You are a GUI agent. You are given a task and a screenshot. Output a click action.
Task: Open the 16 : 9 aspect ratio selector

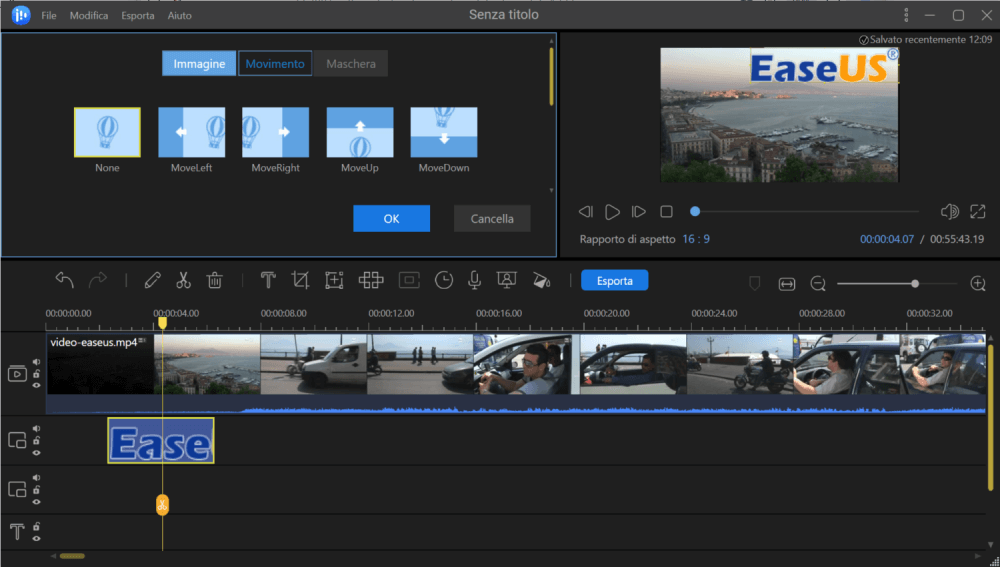pyautogui.click(x=696, y=239)
